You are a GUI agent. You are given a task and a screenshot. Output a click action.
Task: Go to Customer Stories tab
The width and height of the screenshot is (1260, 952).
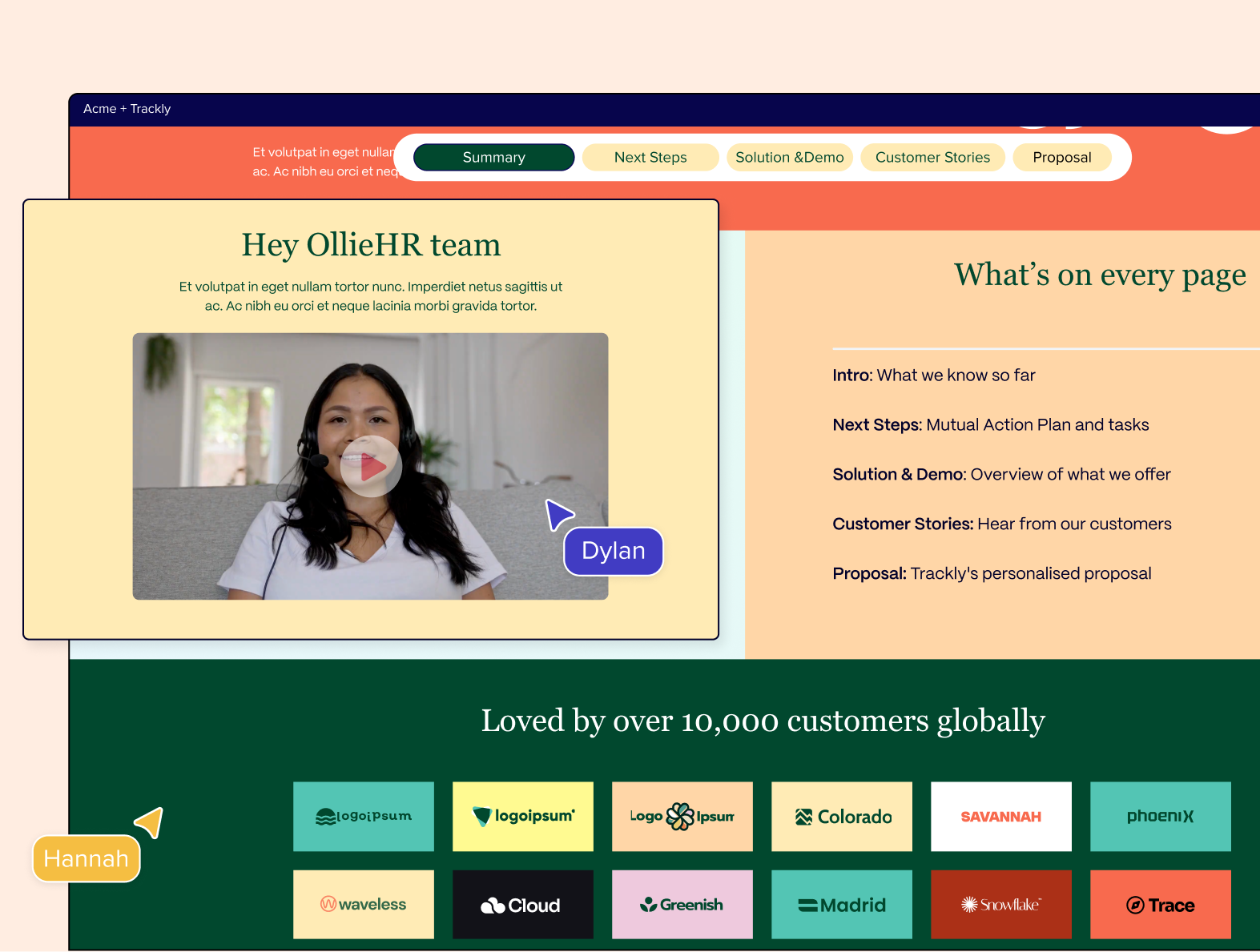coord(932,157)
